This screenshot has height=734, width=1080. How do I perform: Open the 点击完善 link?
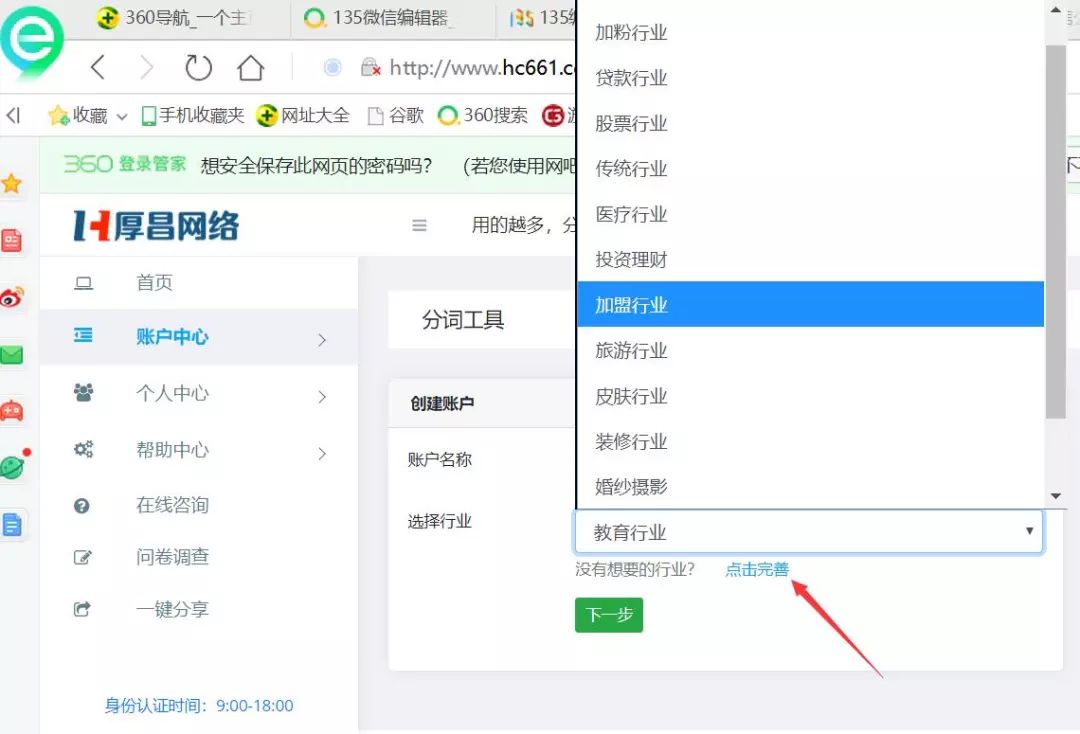click(x=756, y=569)
